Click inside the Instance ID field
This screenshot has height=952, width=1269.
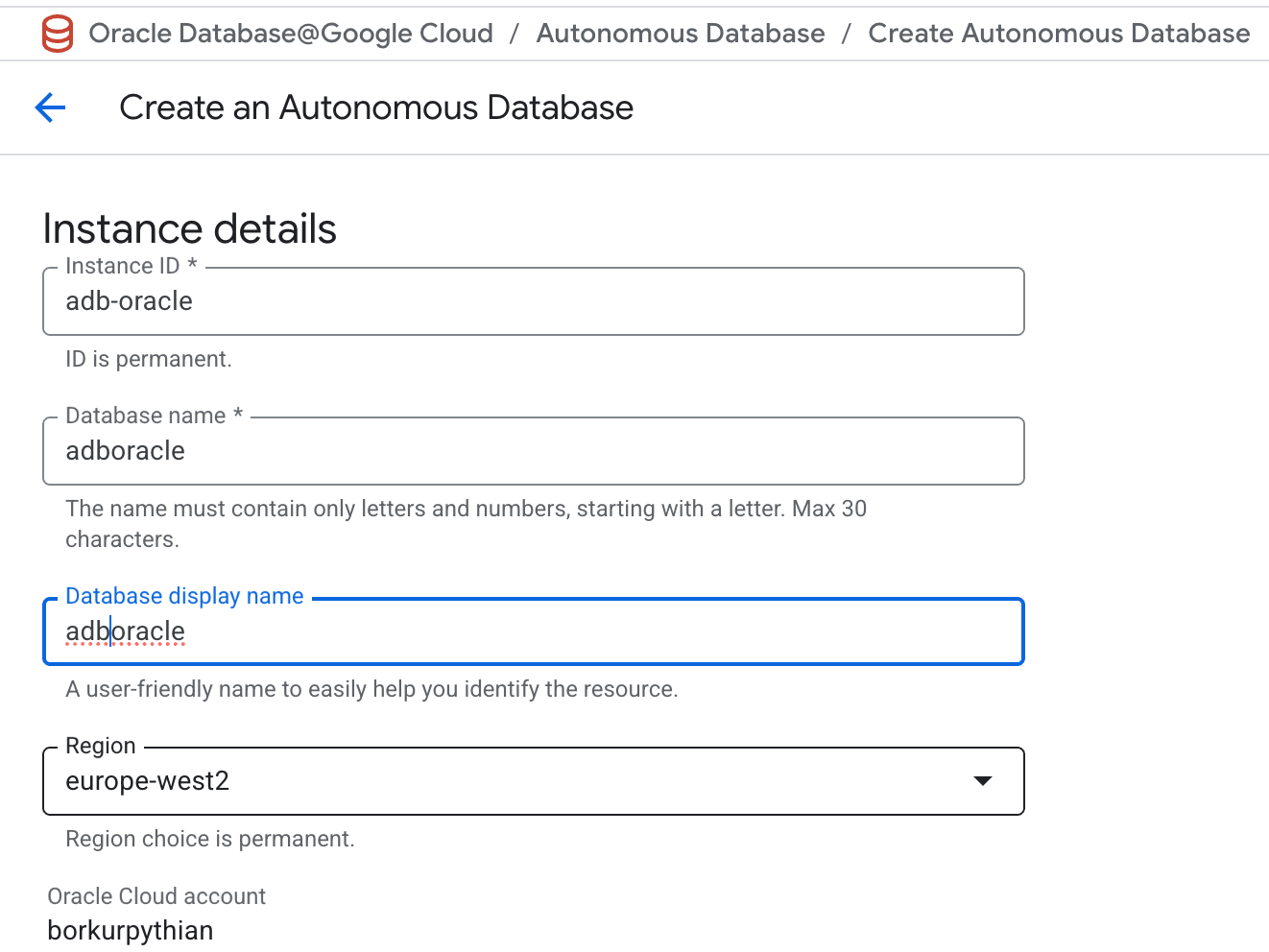533,301
